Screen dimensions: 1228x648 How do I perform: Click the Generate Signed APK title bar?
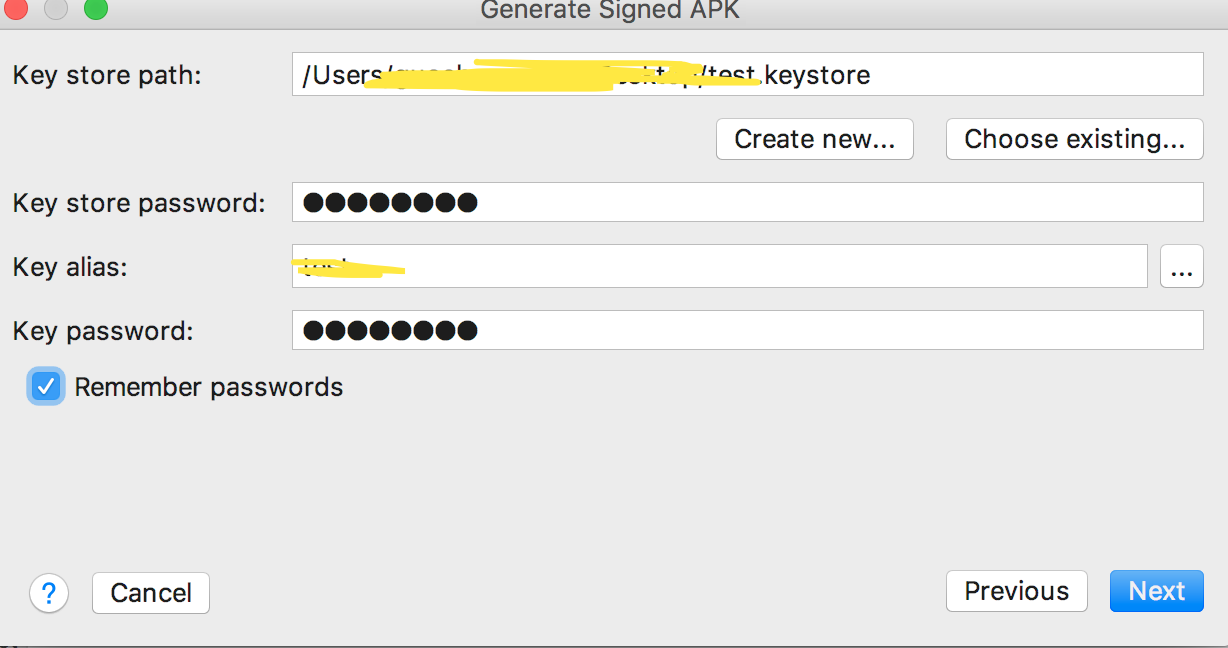(x=610, y=10)
